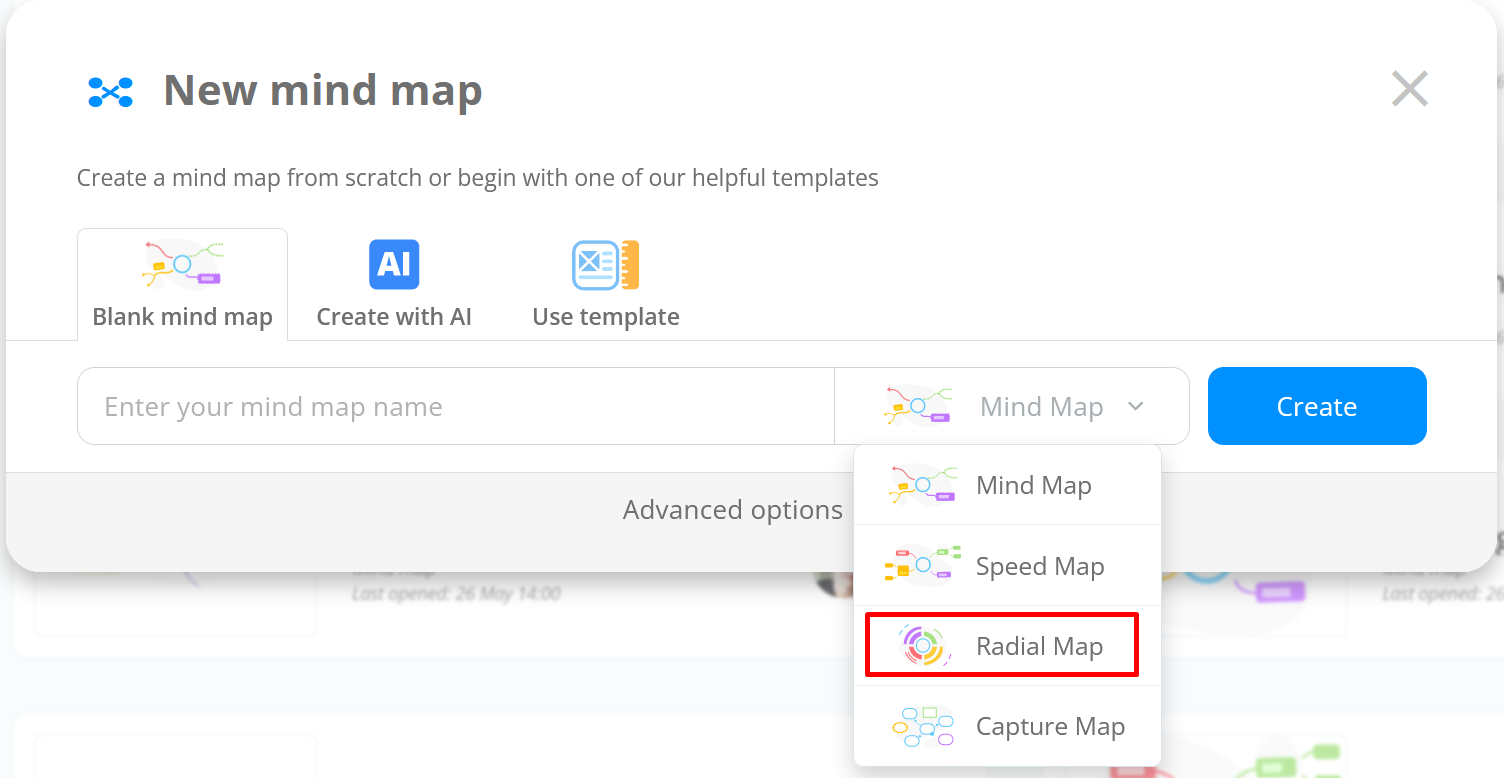Click the Mind Map layout selector label
1504x778 pixels.
click(1041, 407)
